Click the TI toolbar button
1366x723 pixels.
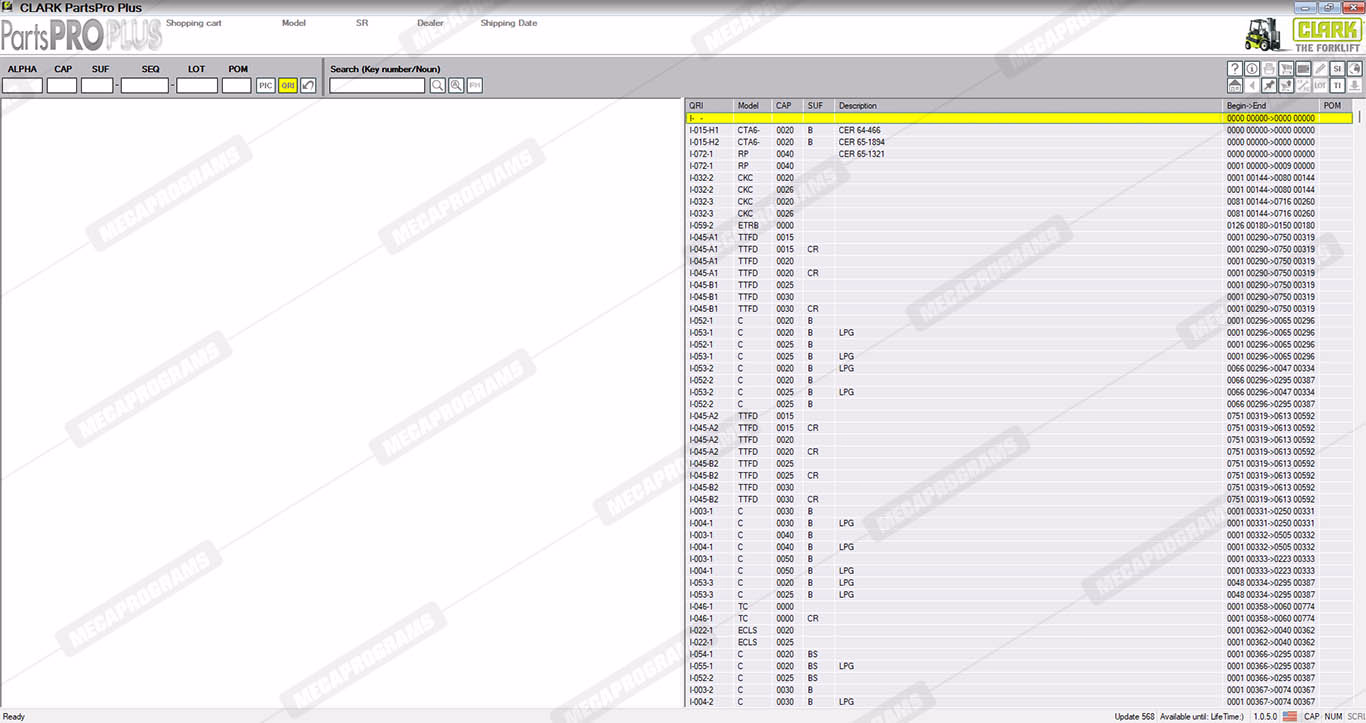pos(1337,86)
